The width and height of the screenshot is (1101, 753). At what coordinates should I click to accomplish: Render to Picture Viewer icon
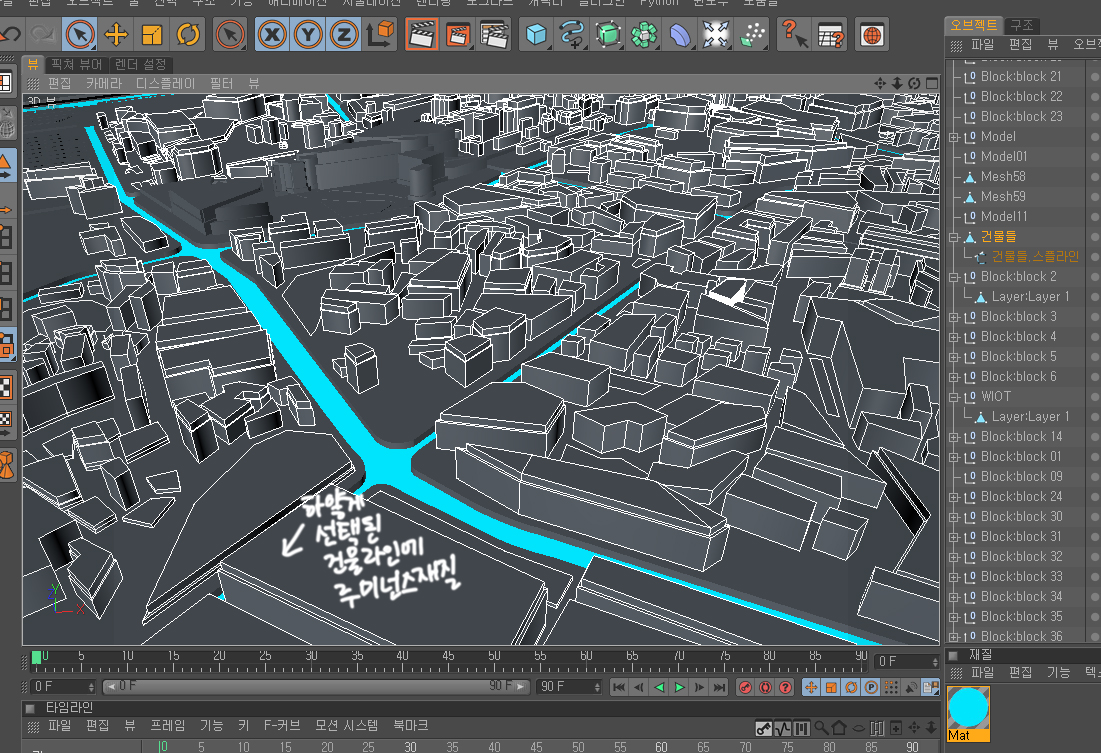point(458,34)
